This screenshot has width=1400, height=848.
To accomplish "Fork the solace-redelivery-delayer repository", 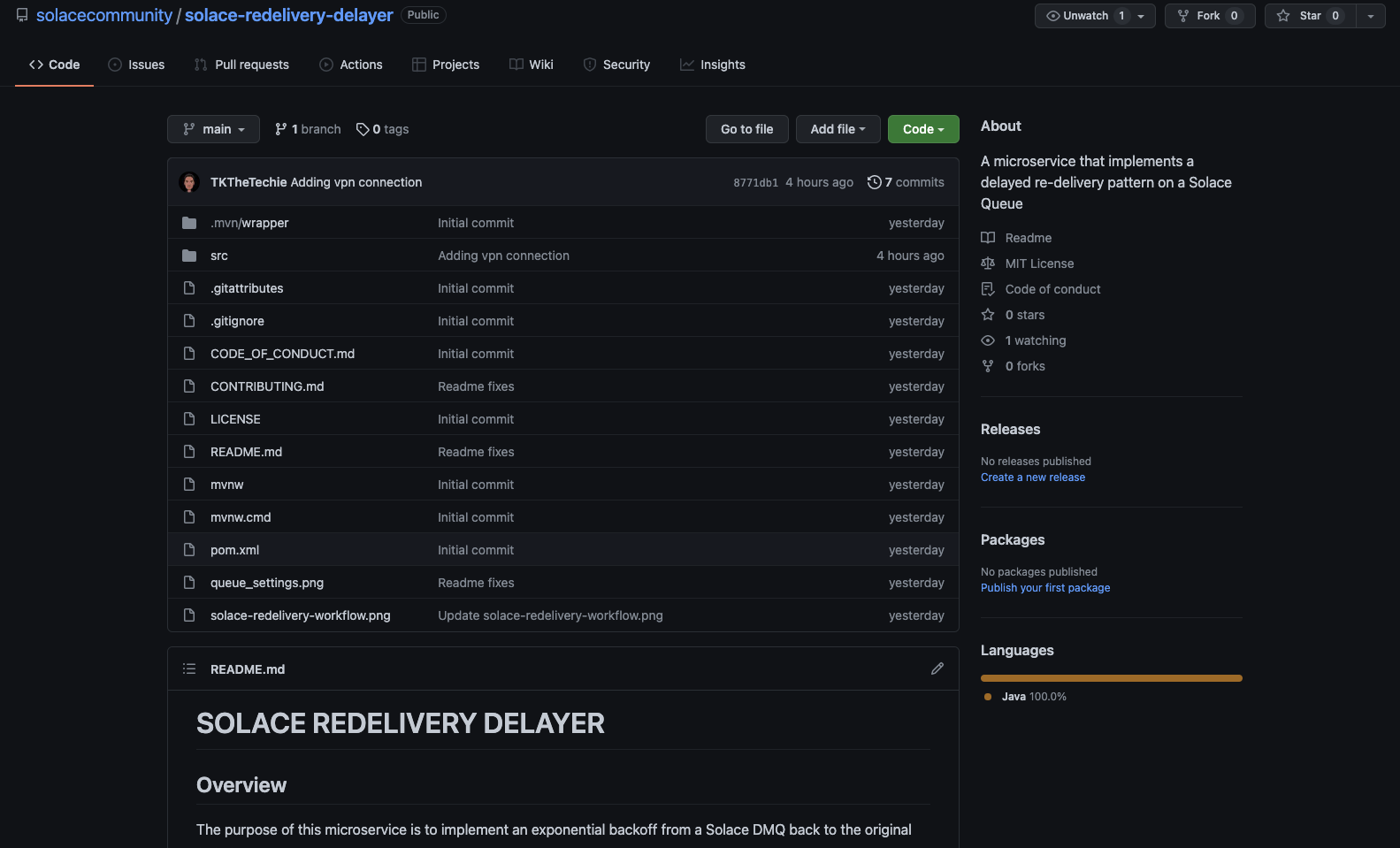I will coord(1210,16).
